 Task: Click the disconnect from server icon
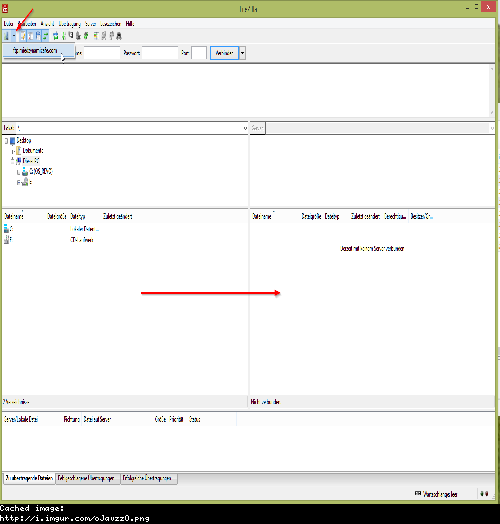[78, 35]
